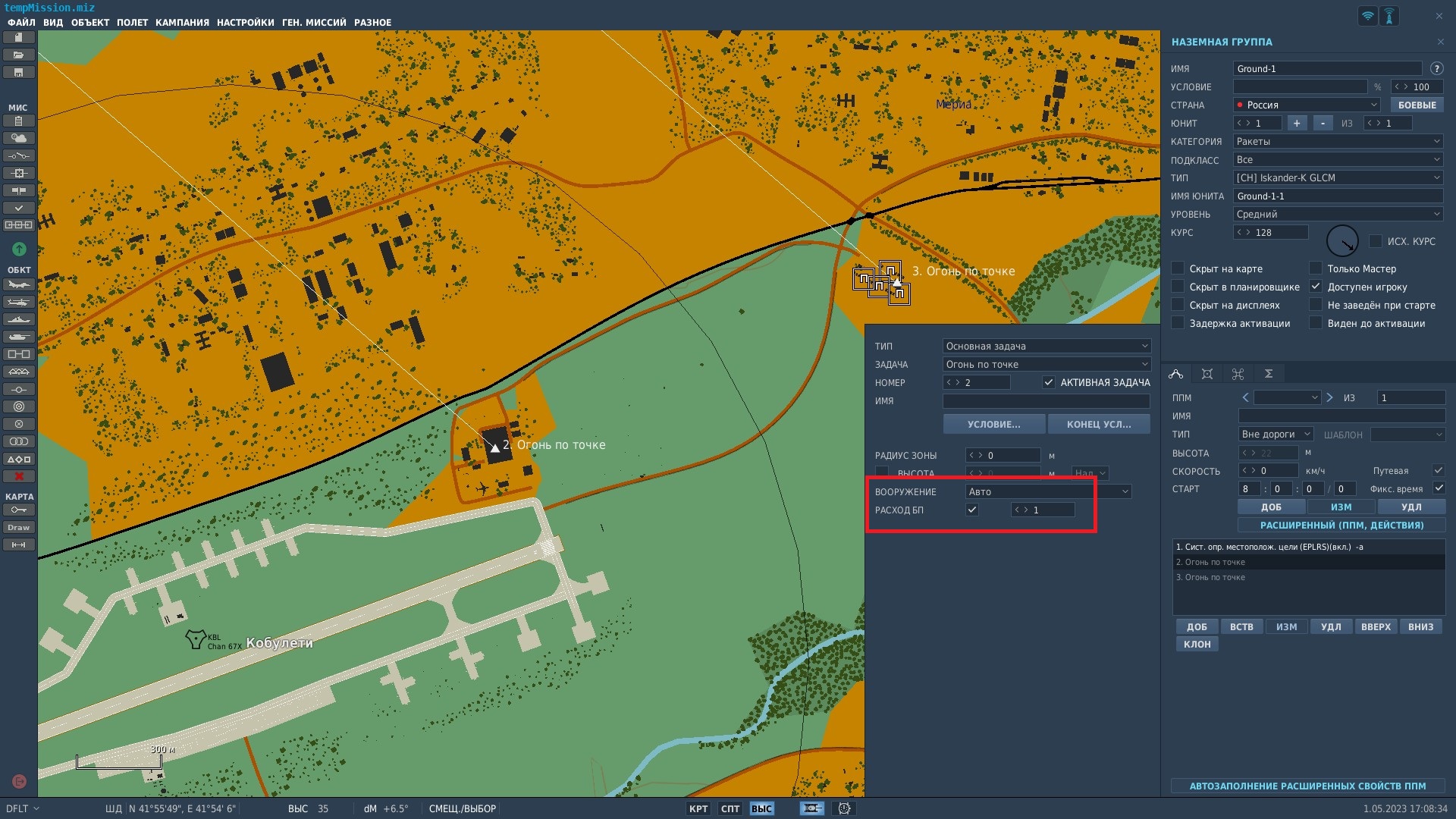Select the ground vehicle (tank) placement tool
The image size is (1456, 819).
19,337
